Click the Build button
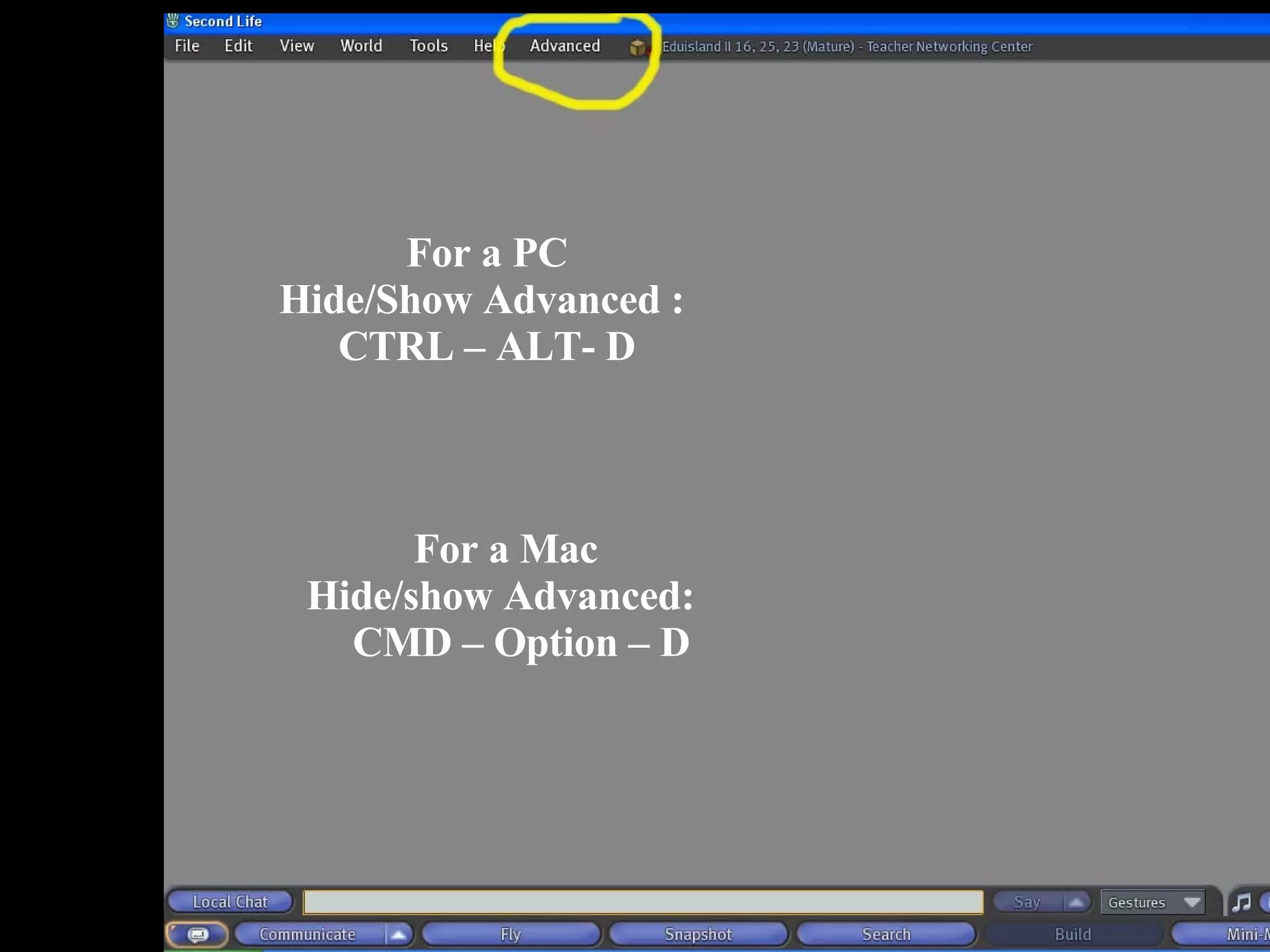The image size is (1270, 952). coord(1073,934)
